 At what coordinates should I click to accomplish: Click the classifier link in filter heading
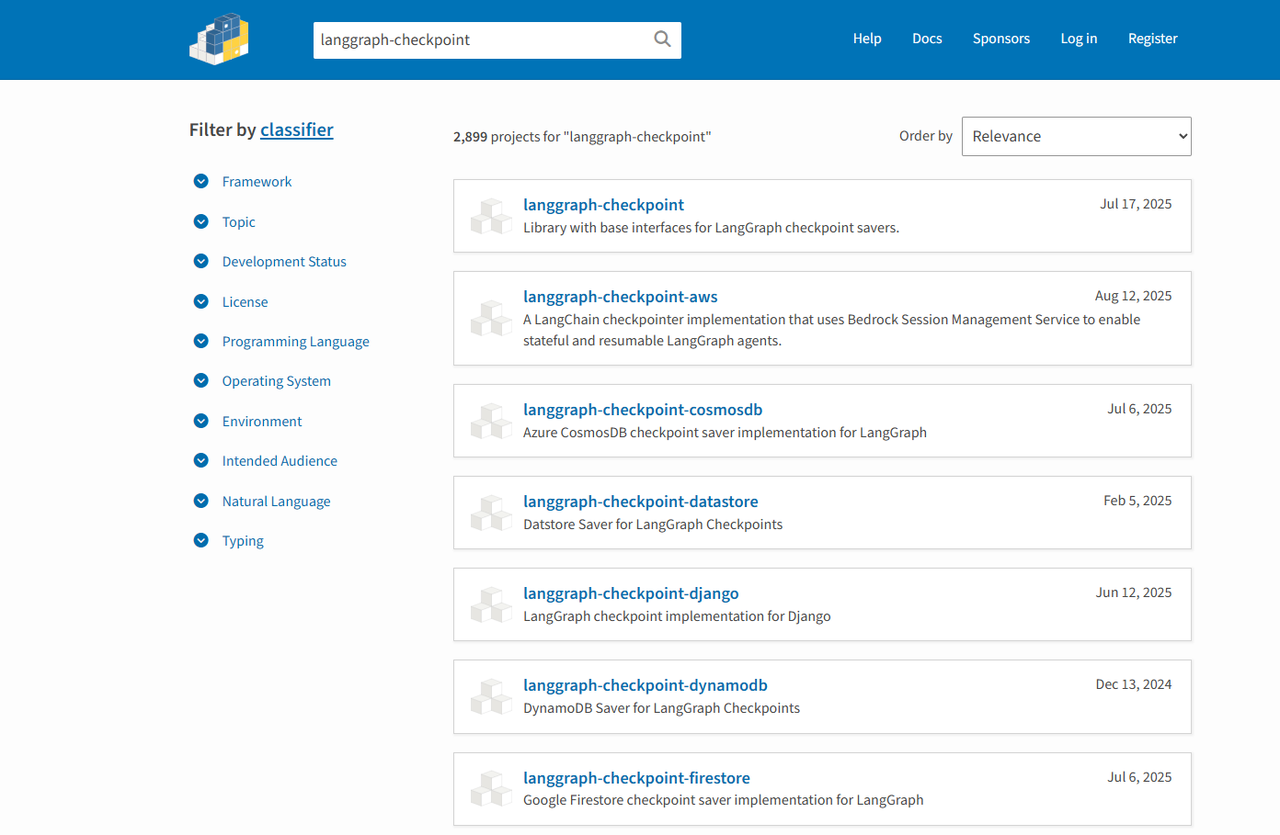click(296, 130)
